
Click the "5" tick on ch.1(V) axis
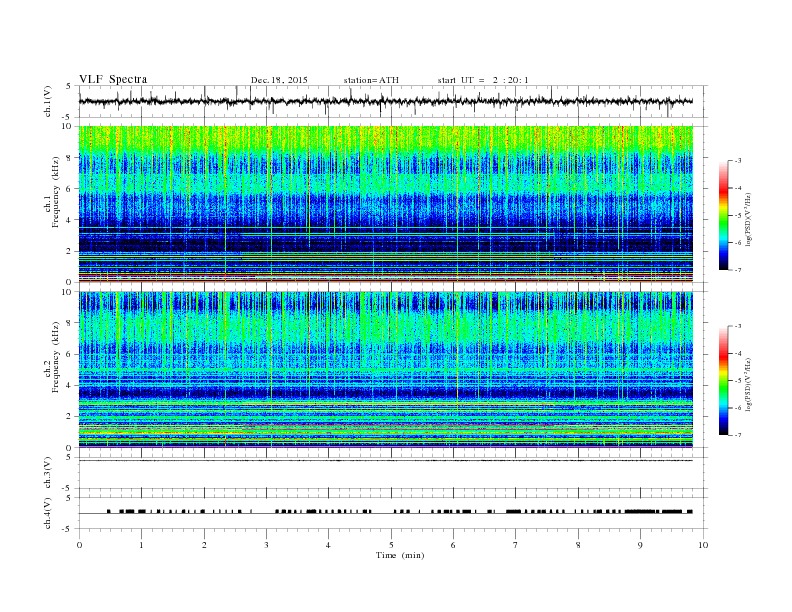(69, 86)
